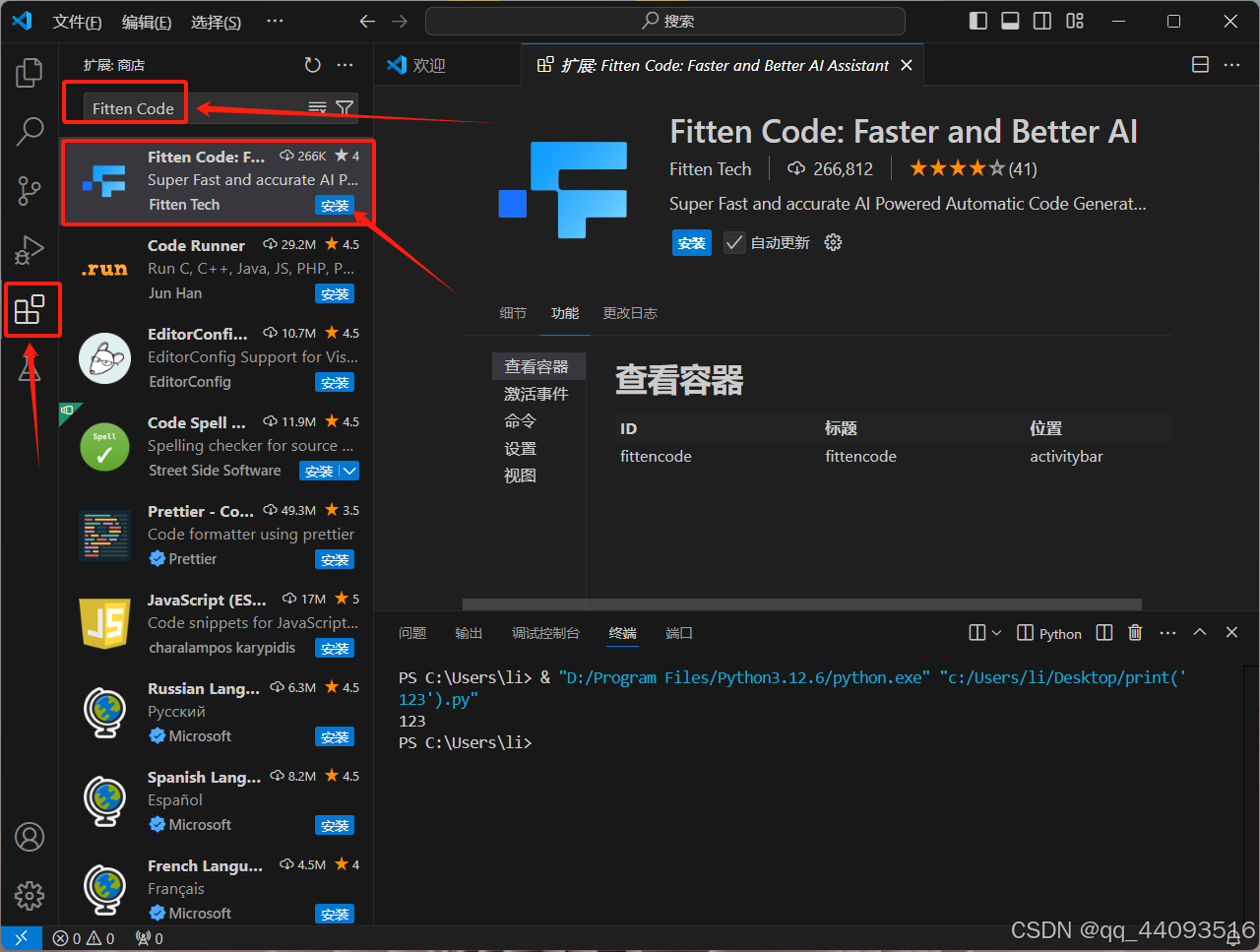Viewport: 1260px width, 952px height.
Task: Split the editor to the right
Action: point(1200,65)
